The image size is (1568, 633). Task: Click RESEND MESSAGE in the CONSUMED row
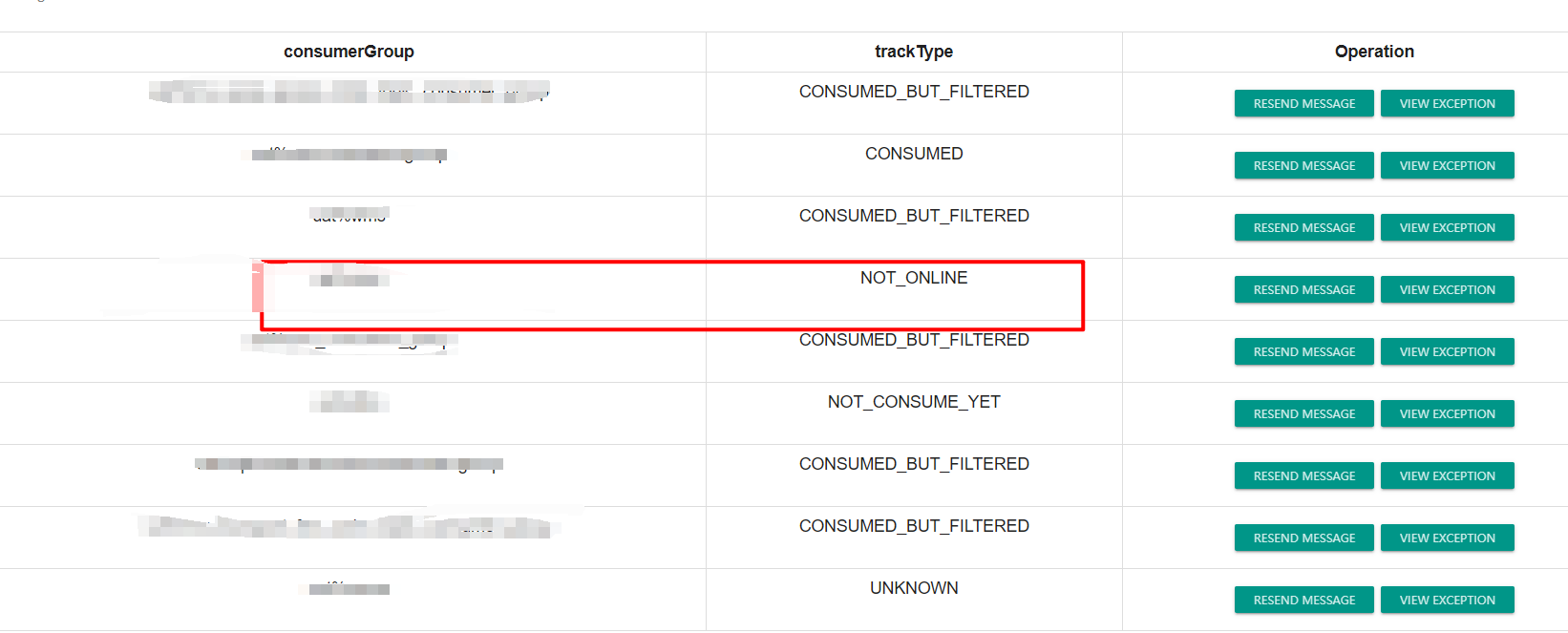click(x=1303, y=165)
